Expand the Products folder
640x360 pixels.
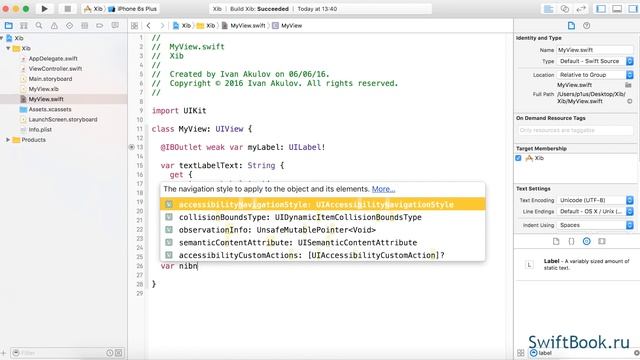pyautogui.click(x=8, y=140)
